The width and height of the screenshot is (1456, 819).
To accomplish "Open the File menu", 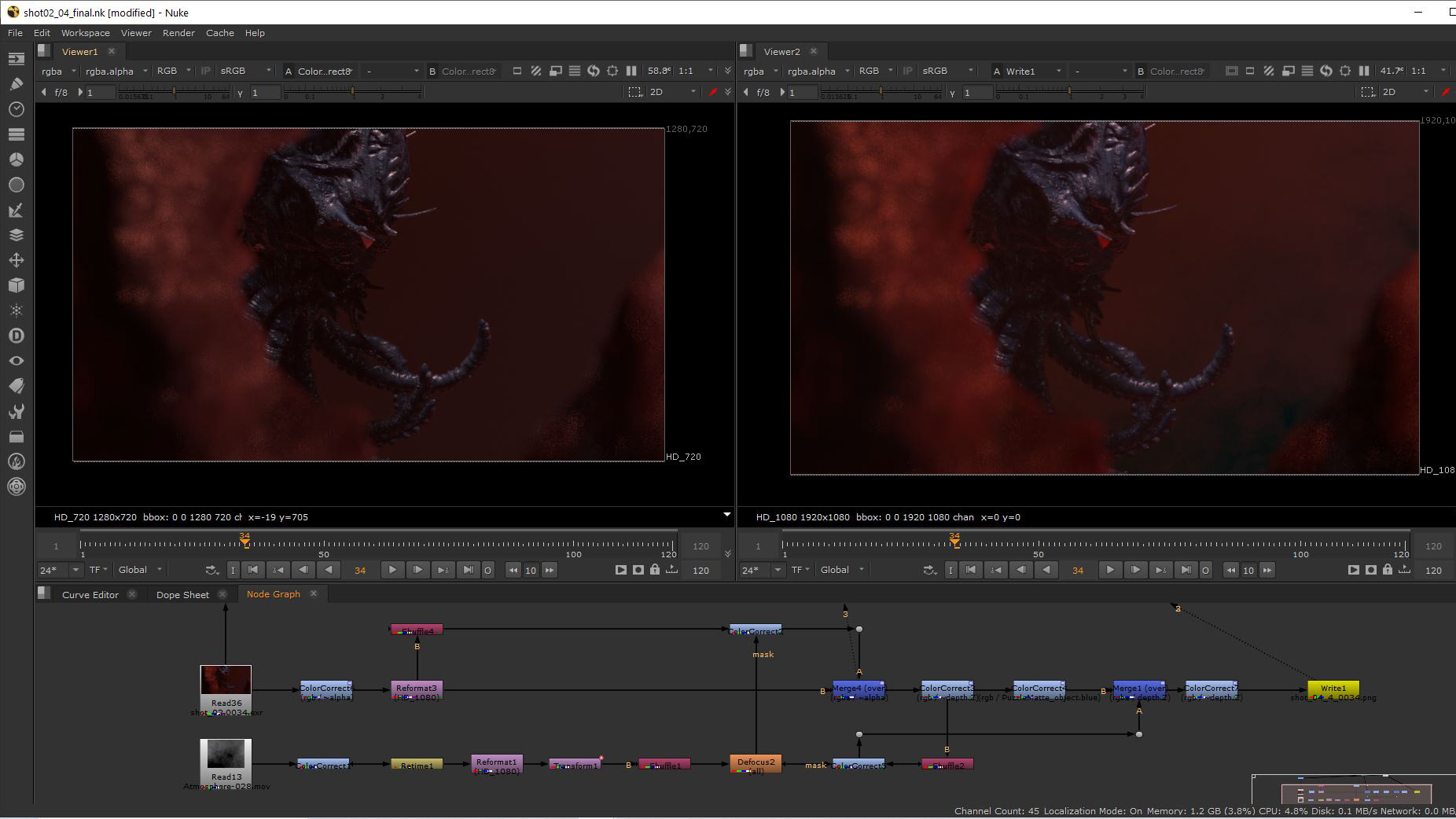I will click(x=15, y=33).
